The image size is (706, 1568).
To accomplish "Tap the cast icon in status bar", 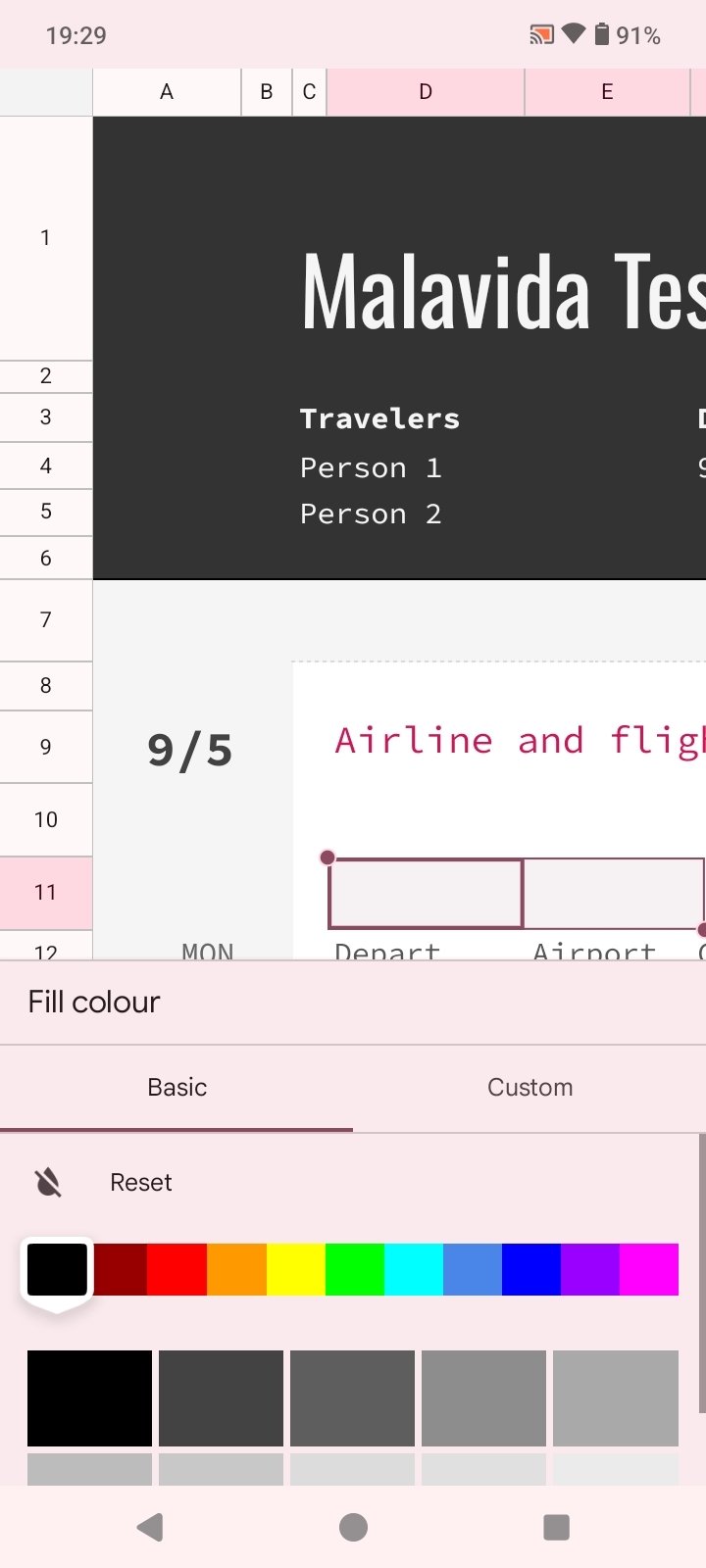I will tap(541, 35).
